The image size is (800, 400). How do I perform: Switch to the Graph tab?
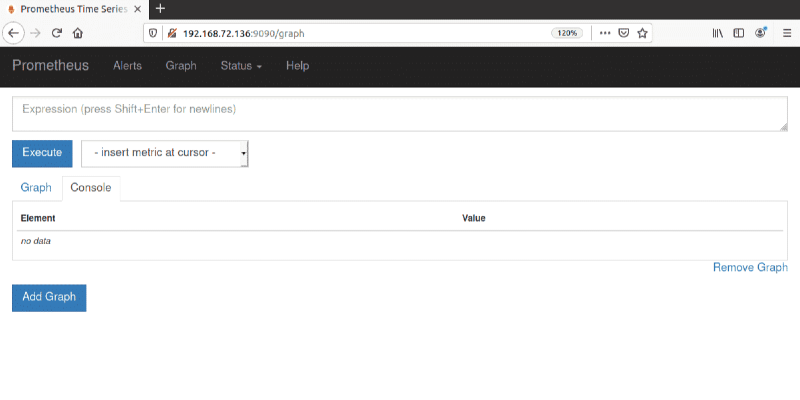tap(36, 188)
